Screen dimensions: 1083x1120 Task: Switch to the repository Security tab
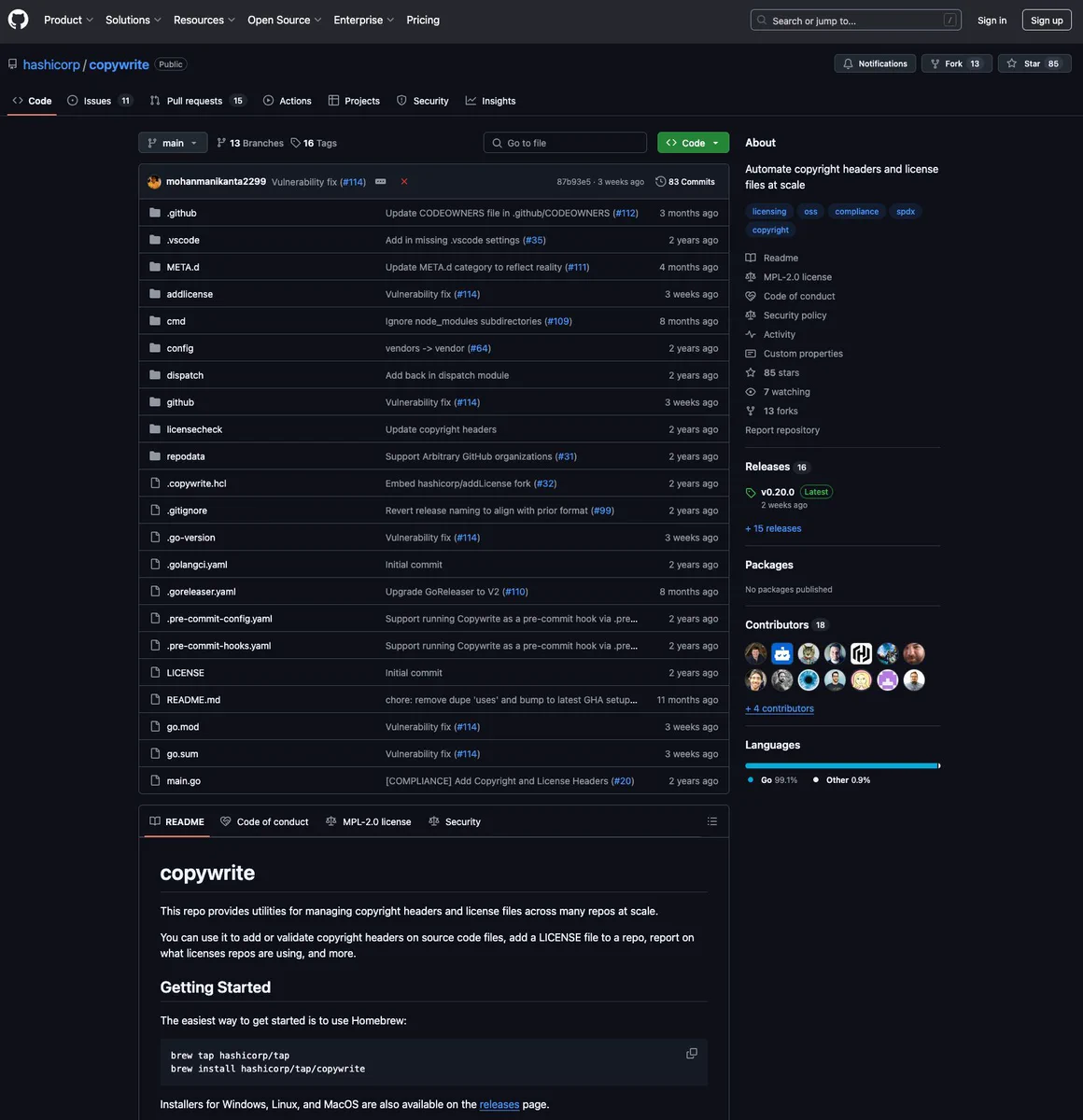[422, 101]
